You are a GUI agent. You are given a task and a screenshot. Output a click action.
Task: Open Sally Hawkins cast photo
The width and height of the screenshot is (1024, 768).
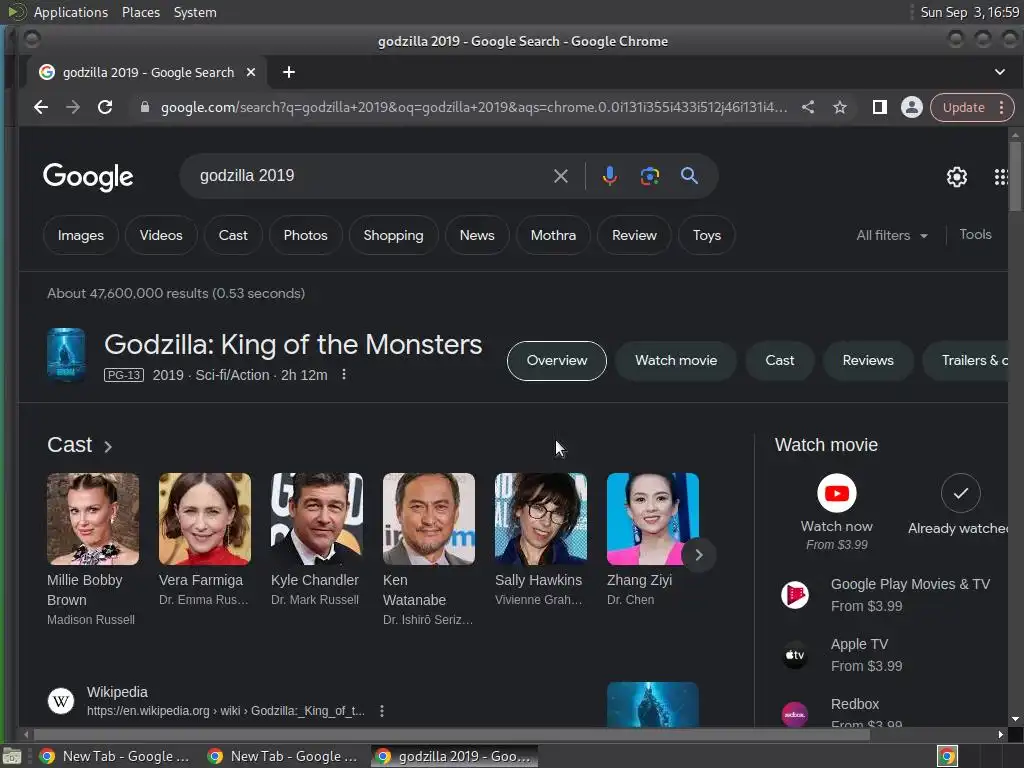(541, 519)
